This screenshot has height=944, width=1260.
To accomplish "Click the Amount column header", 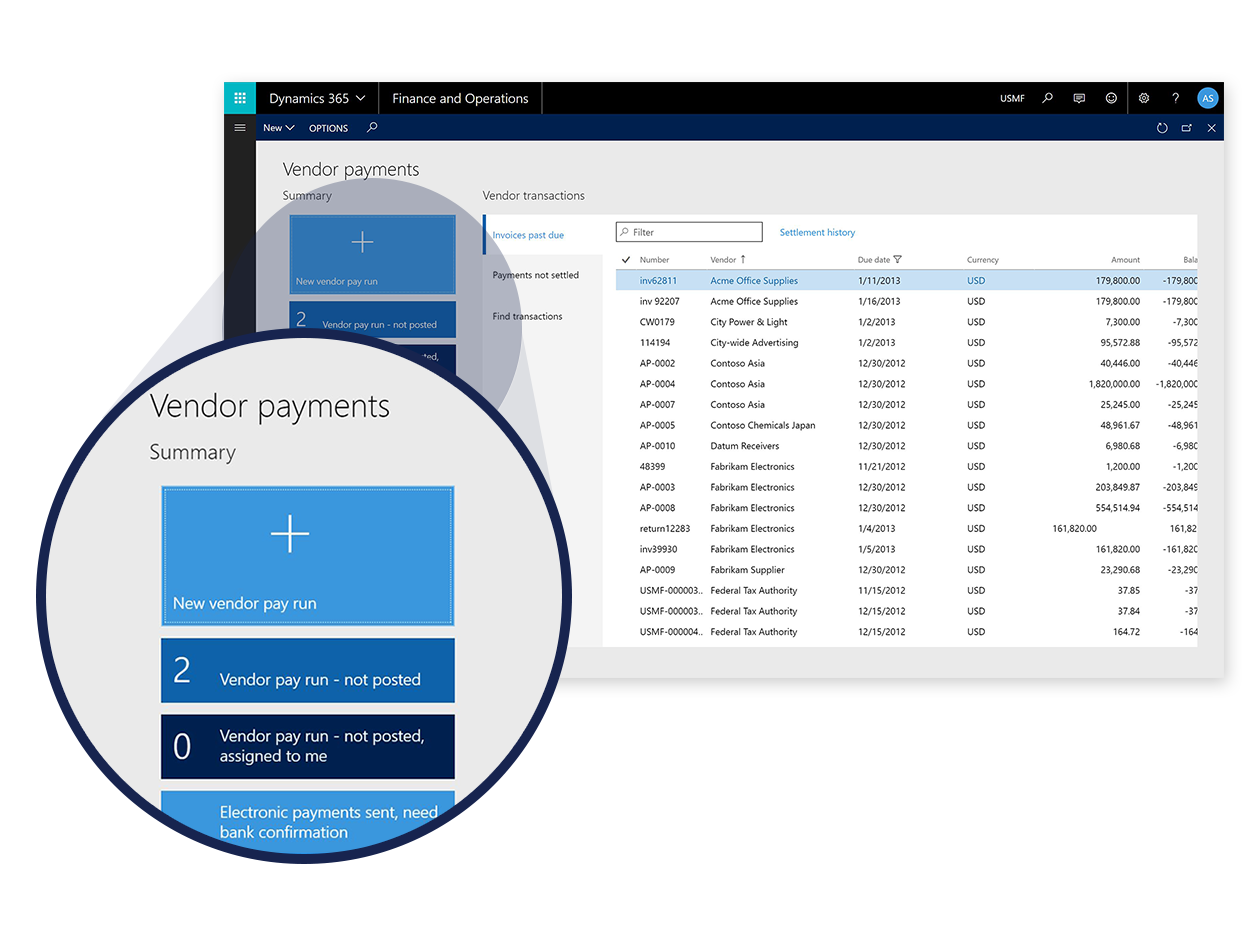I will click(x=1125, y=259).
